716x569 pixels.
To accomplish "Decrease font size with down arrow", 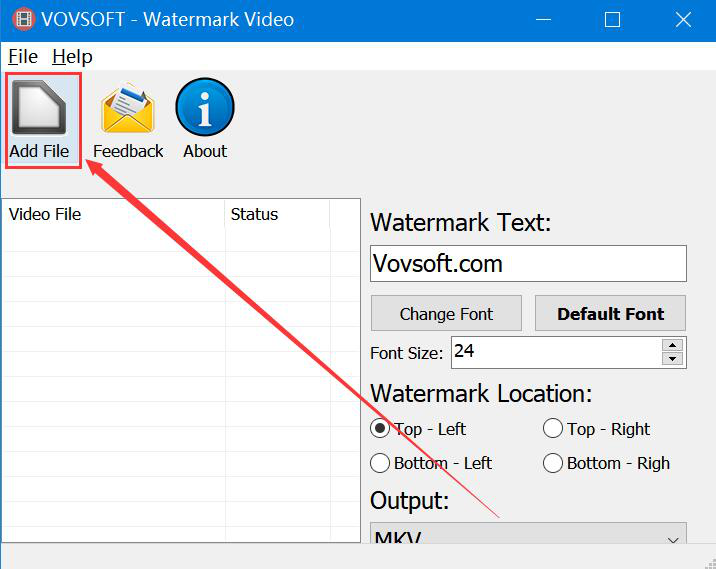I will 672,359.
